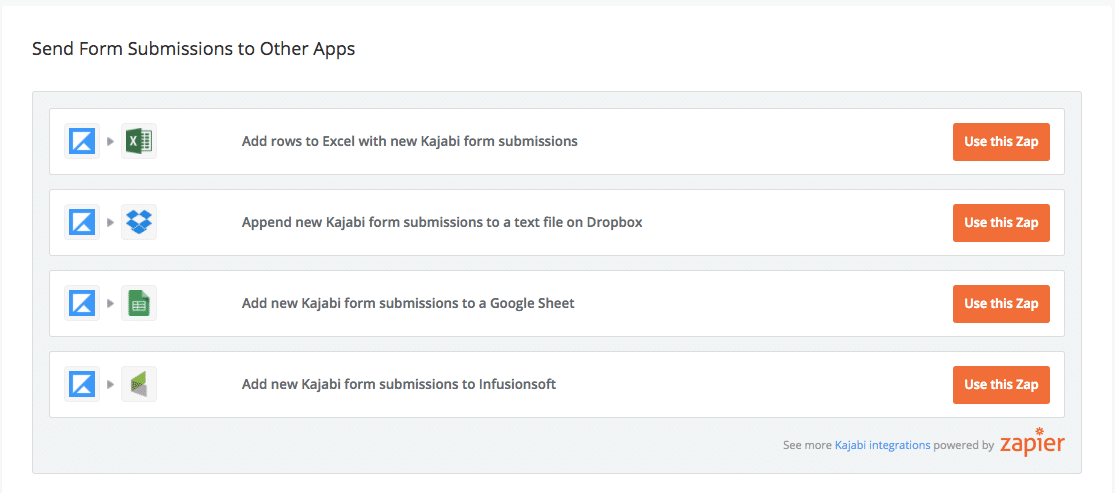Open the Kajabi integrations link
Screen dimensions: 1115x493
point(882,445)
